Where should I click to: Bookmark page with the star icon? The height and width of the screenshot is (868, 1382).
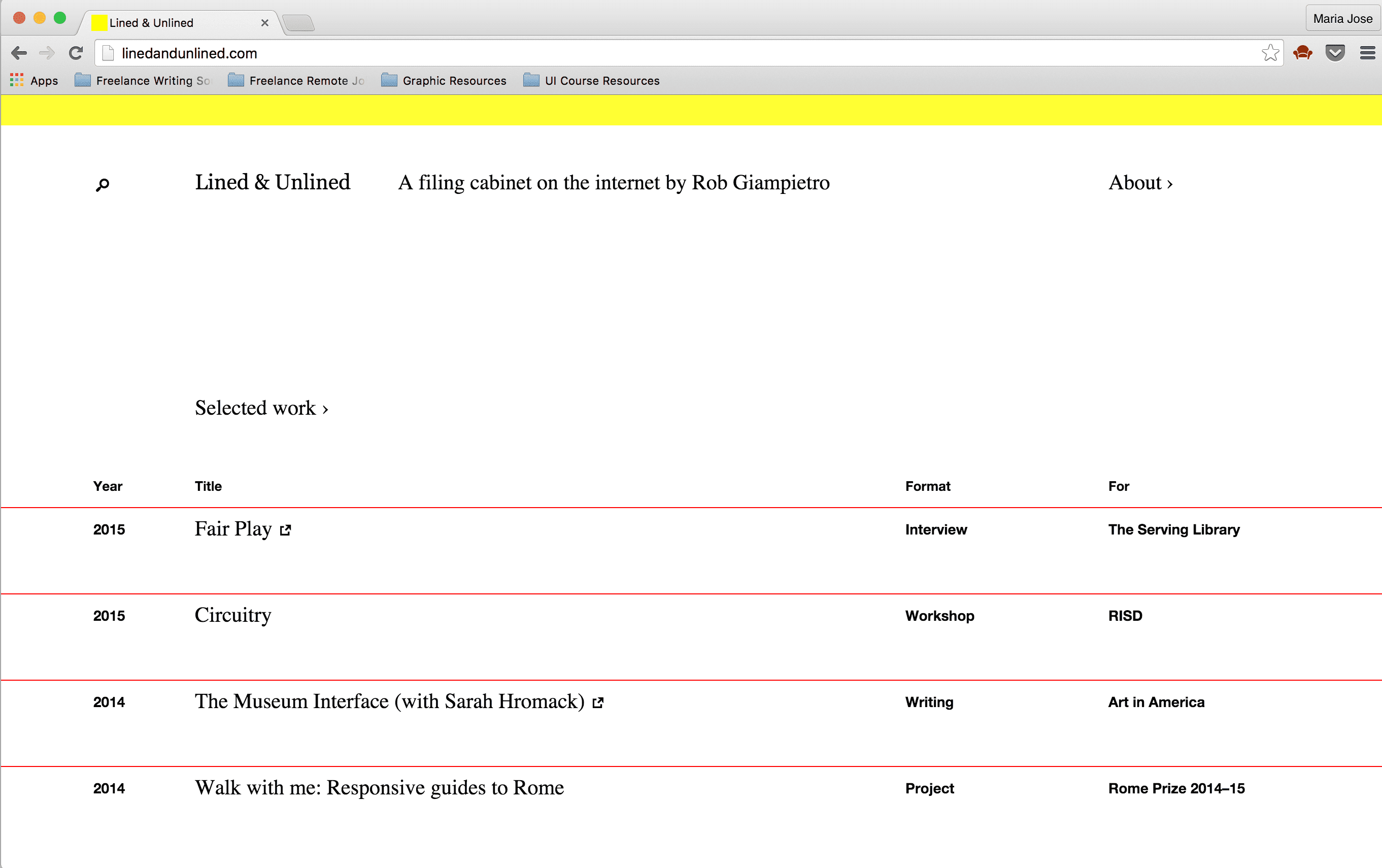pos(1270,53)
